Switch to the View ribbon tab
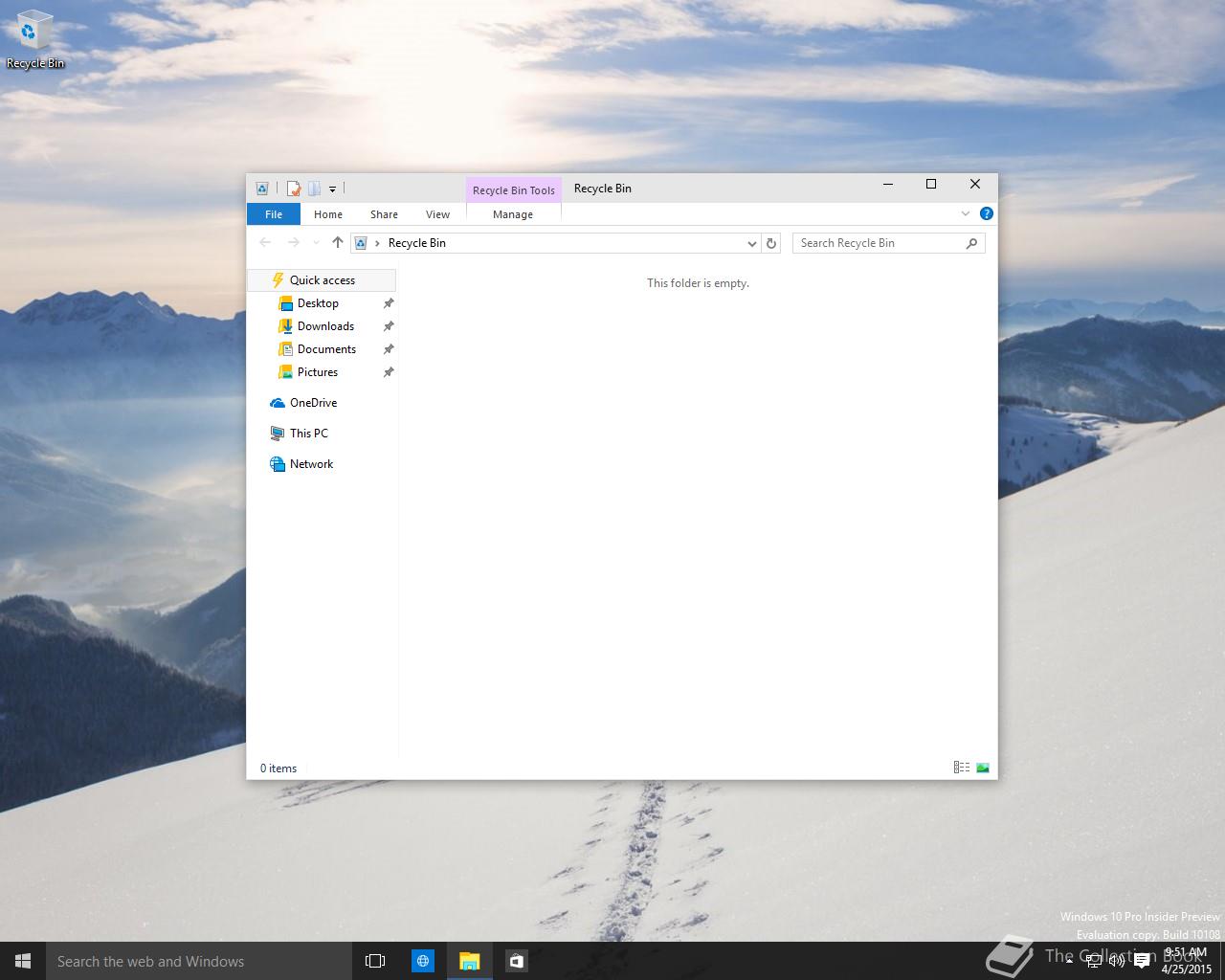Image resolution: width=1225 pixels, height=980 pixels. (x=437, y=214)
